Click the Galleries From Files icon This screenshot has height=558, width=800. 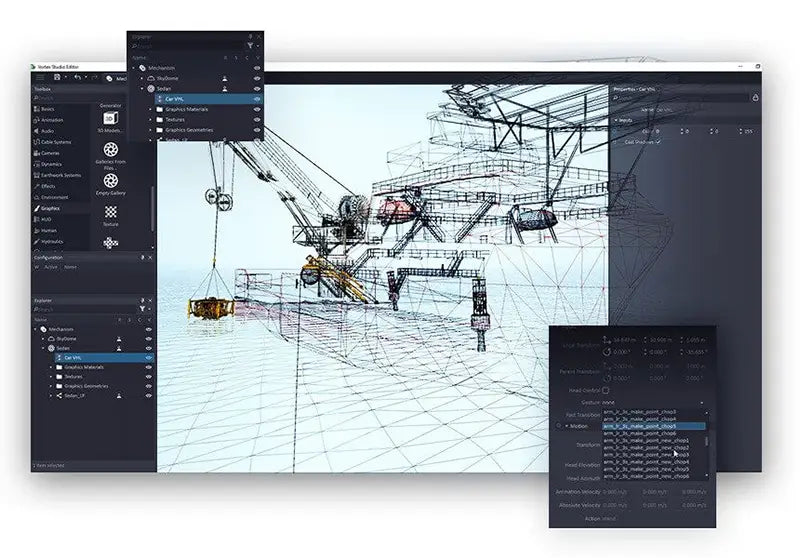pos(110,152)
